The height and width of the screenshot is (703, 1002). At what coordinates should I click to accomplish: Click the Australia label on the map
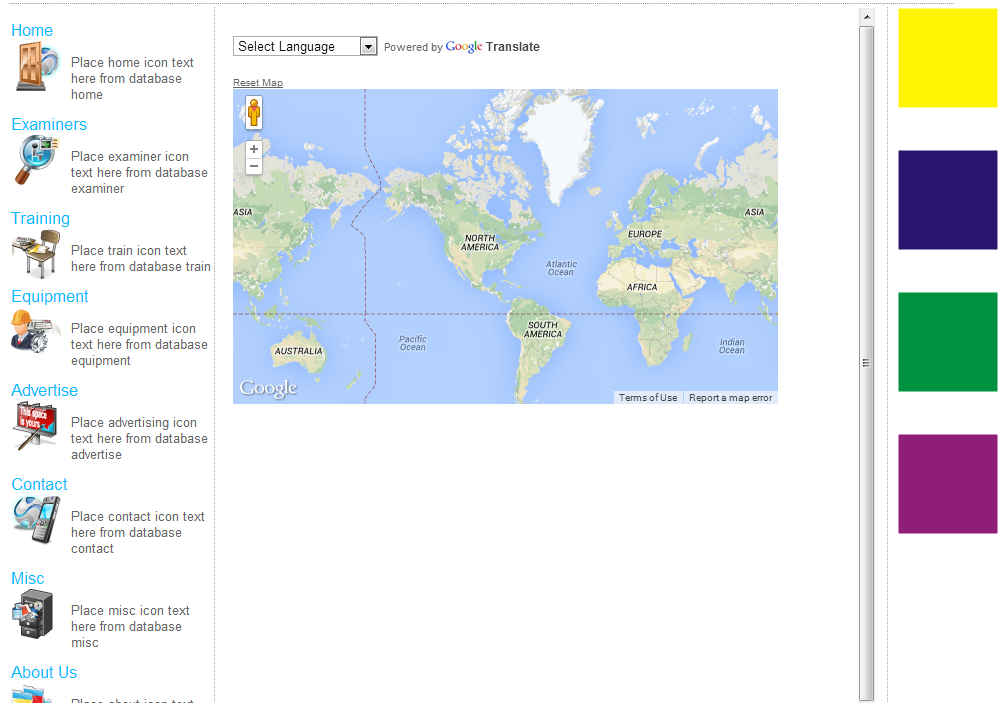point(298,351)
